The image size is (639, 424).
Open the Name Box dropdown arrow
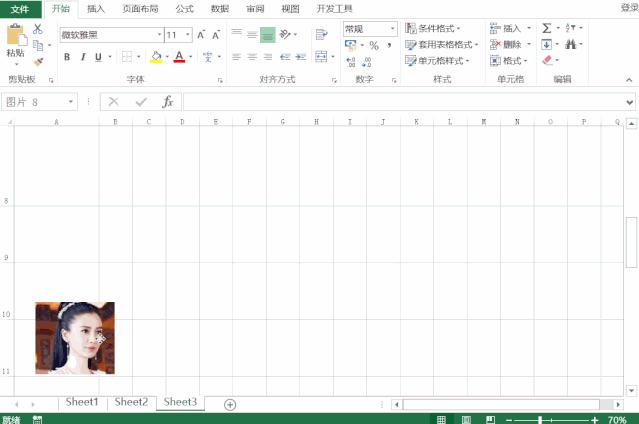71,102
